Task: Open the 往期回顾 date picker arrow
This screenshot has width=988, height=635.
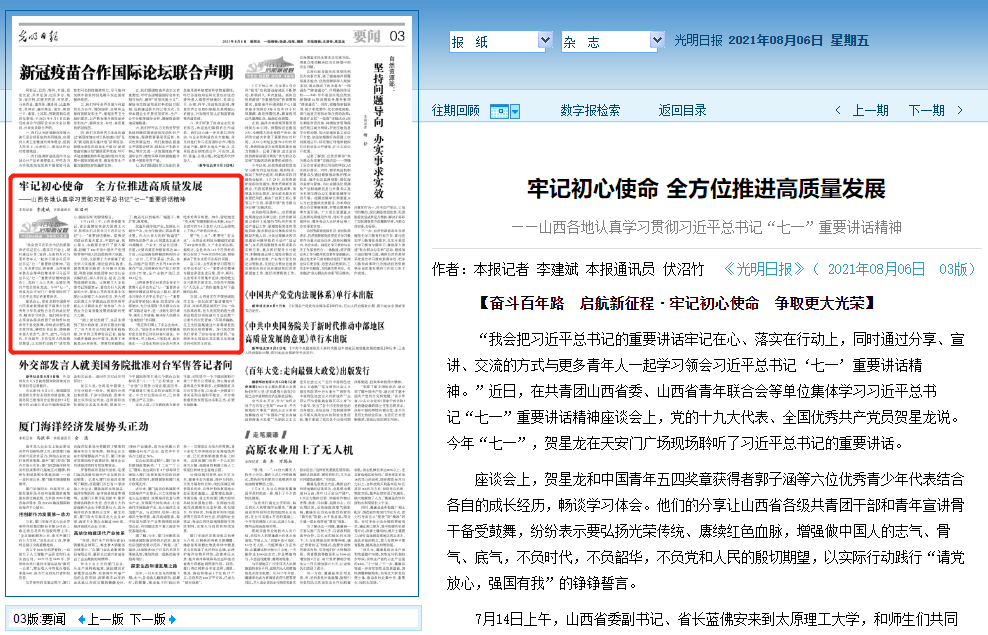Action: 515,111
